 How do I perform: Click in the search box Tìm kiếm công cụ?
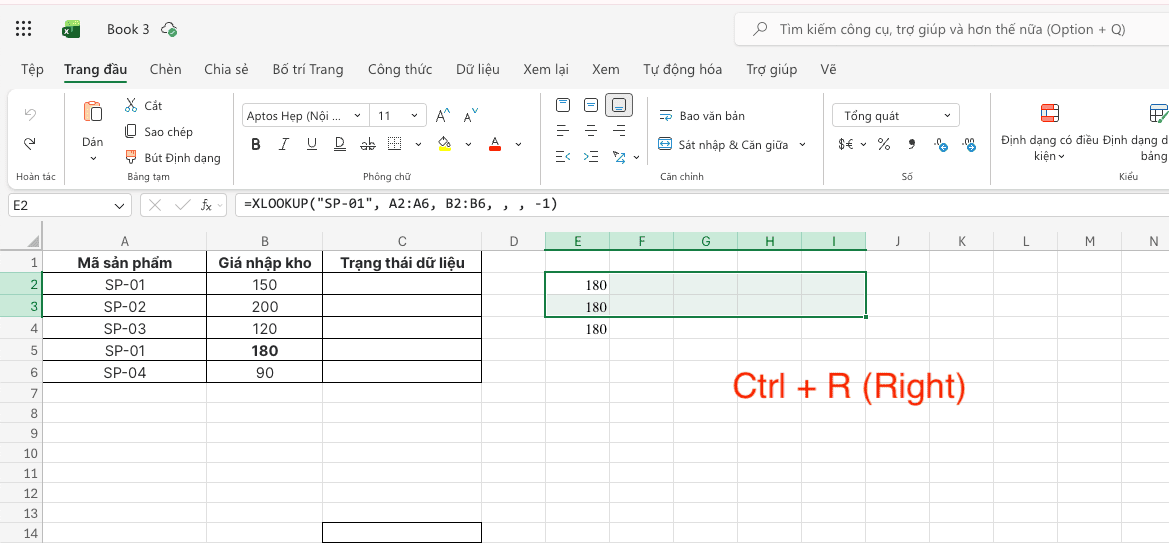point(952,29)
